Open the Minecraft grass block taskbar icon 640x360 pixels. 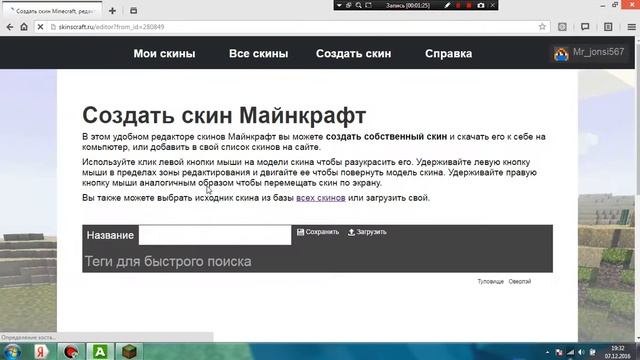pyautogui.click(x=129, y=351)
